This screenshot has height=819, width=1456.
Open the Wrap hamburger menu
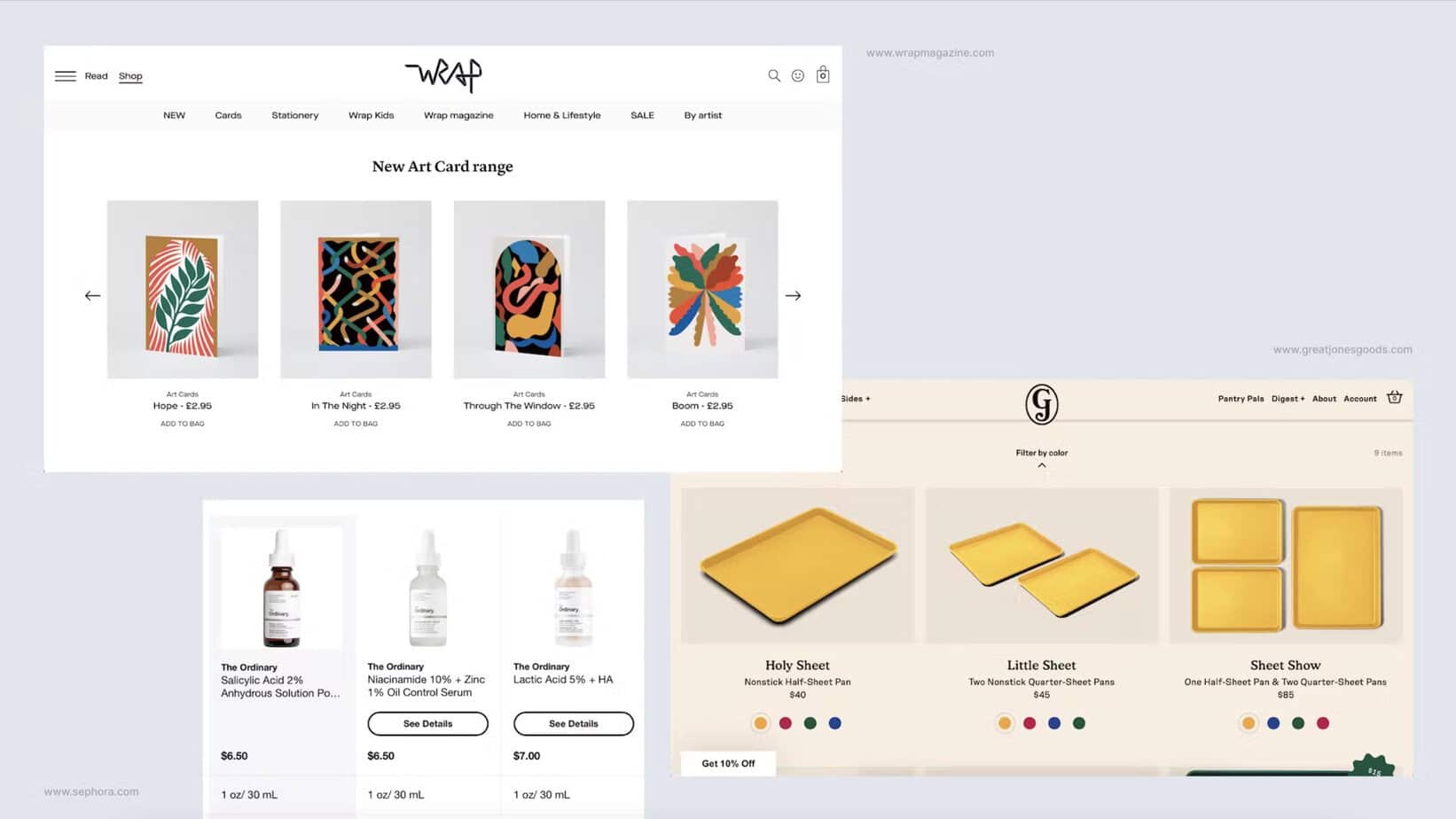tap(66, 76)
